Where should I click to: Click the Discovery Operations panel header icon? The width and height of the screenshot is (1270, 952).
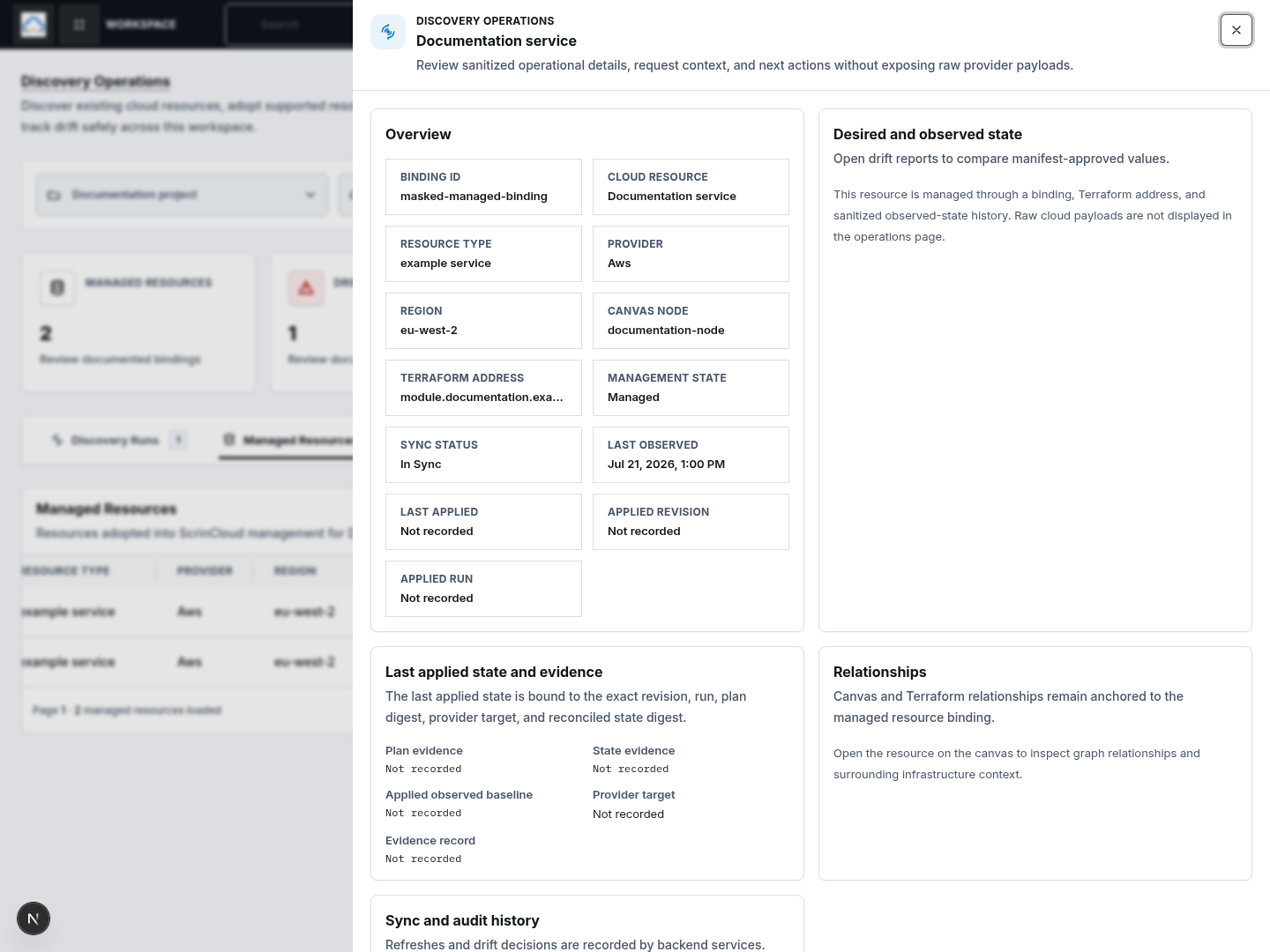point(388,32)
